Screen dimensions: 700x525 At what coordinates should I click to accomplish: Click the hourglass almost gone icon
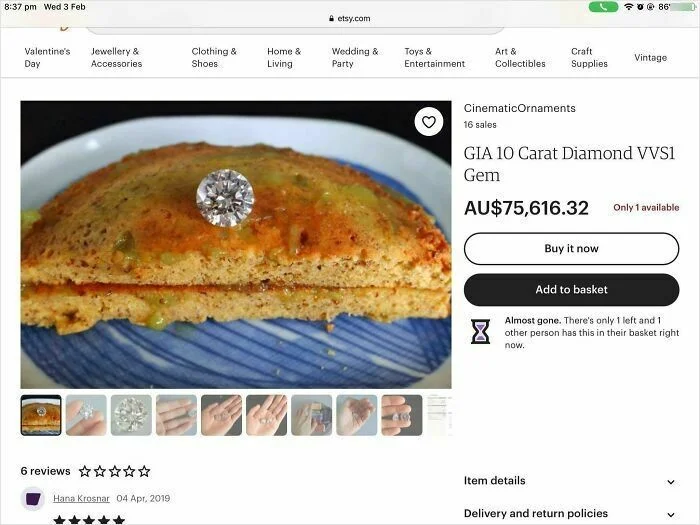pos(481,332)
